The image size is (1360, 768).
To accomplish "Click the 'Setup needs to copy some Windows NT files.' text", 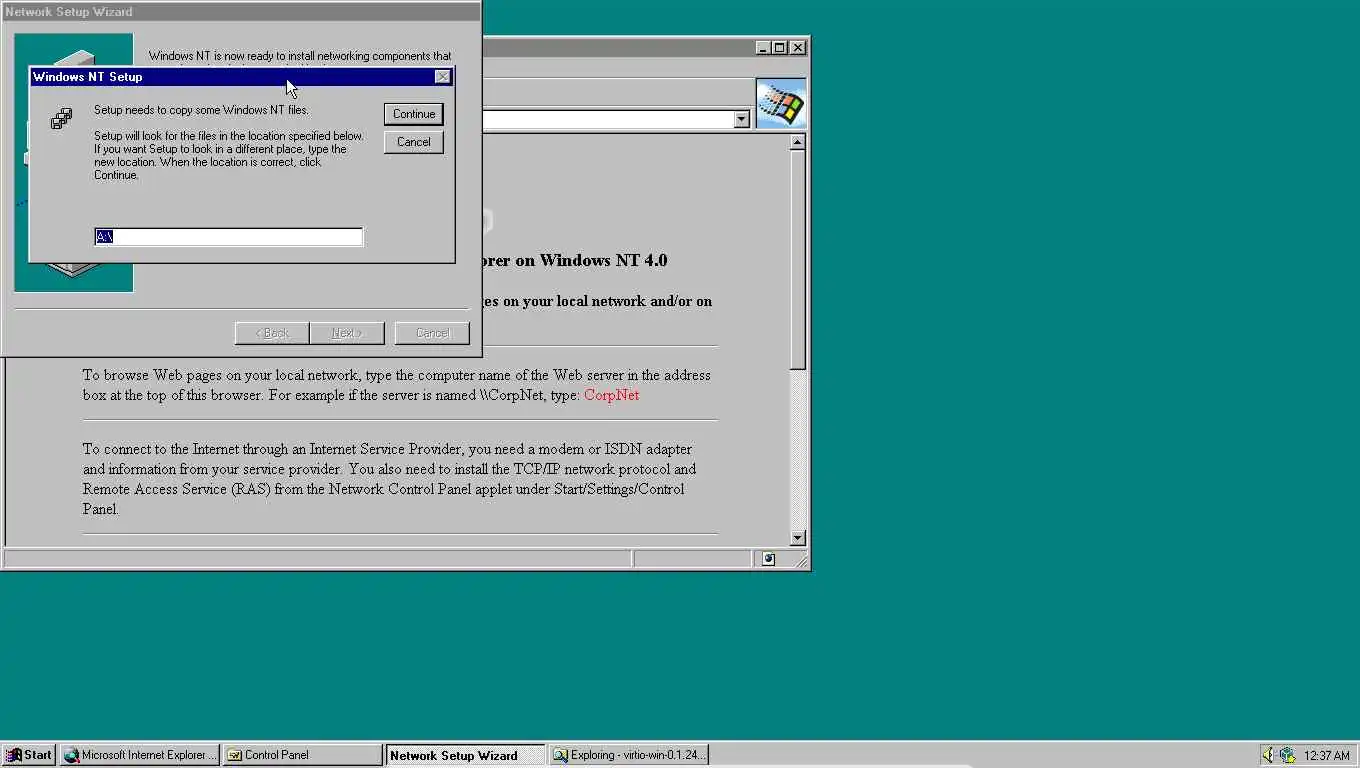I will pyautogui.click(x=201, y=110).
